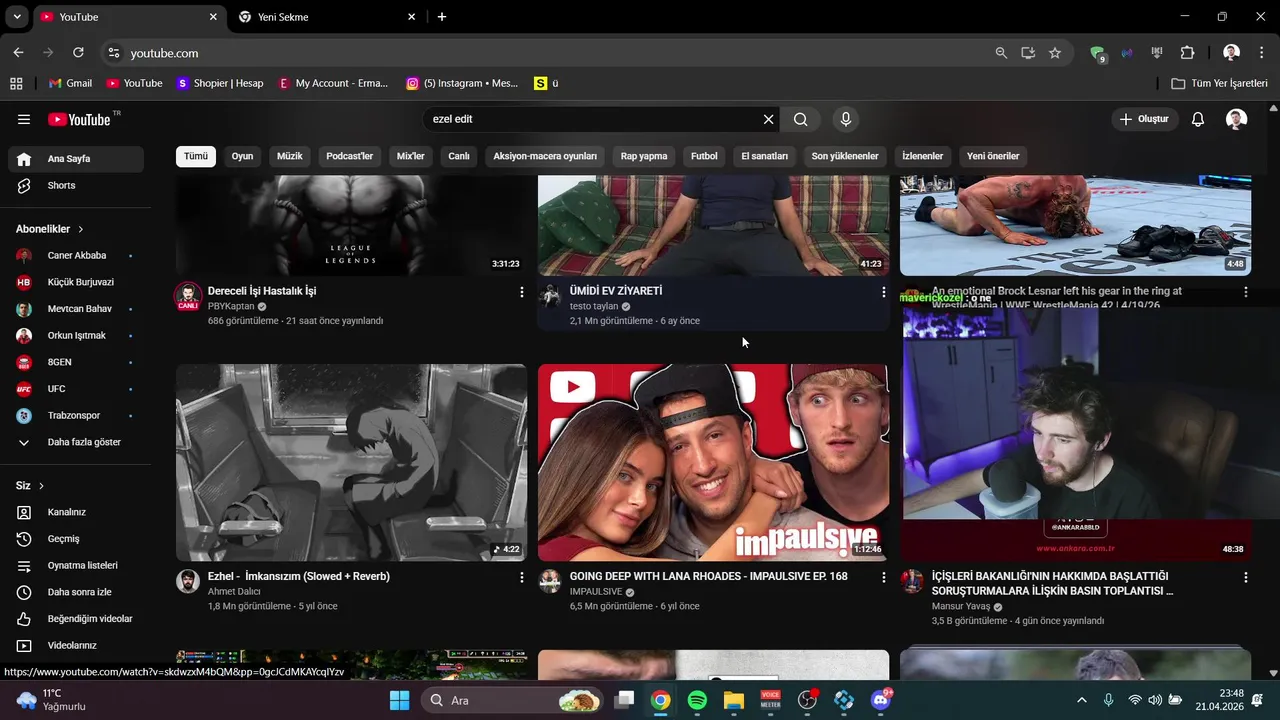Screen dimensions: 1280x720
Task: Open options menu for Dereceli İşi Hastalık İşi
Action: coord(521,292)
